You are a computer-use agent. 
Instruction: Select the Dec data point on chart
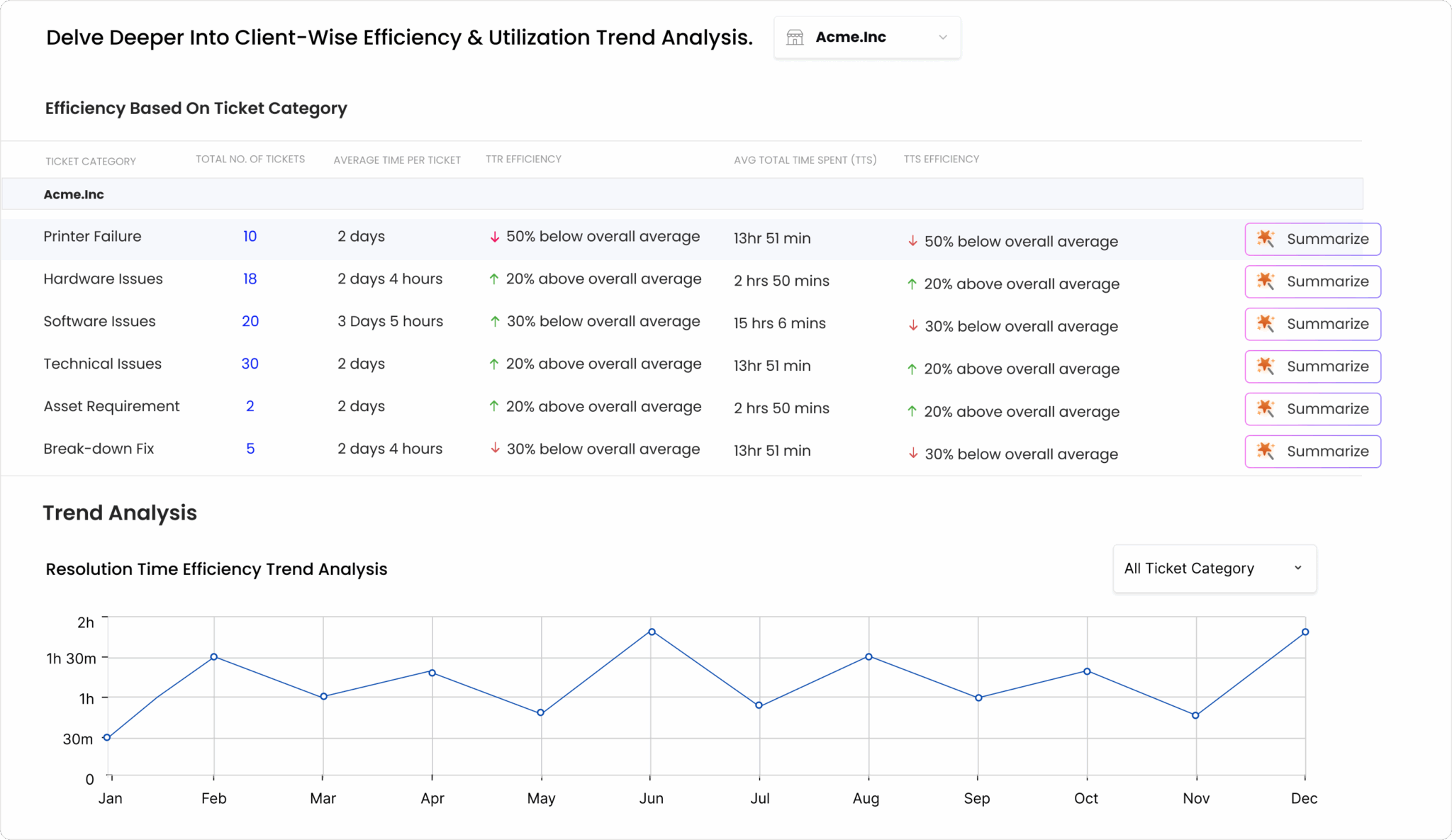click(x=1305, y=632)
